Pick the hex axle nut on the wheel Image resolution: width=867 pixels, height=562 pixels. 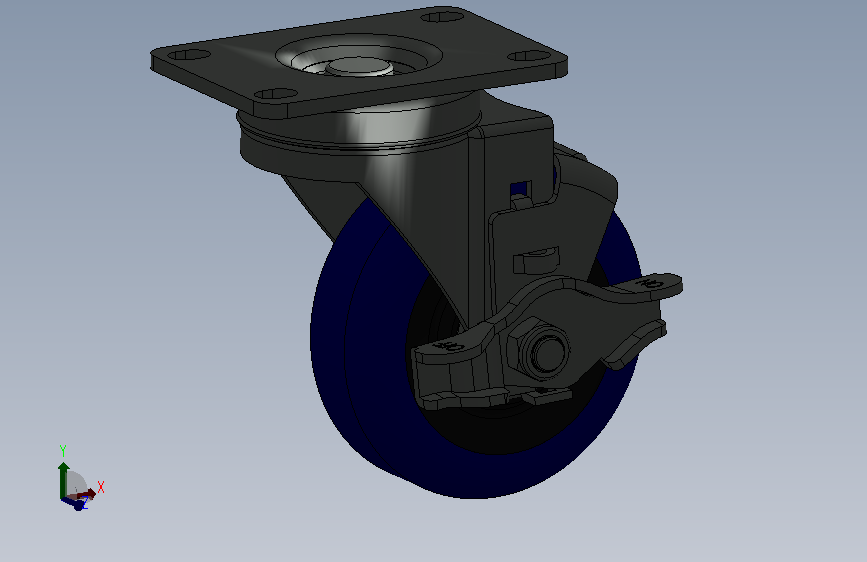coord(539,348)
